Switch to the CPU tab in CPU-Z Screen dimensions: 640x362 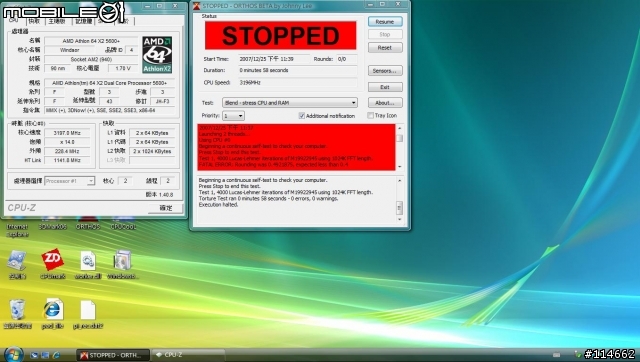[13, 20]
